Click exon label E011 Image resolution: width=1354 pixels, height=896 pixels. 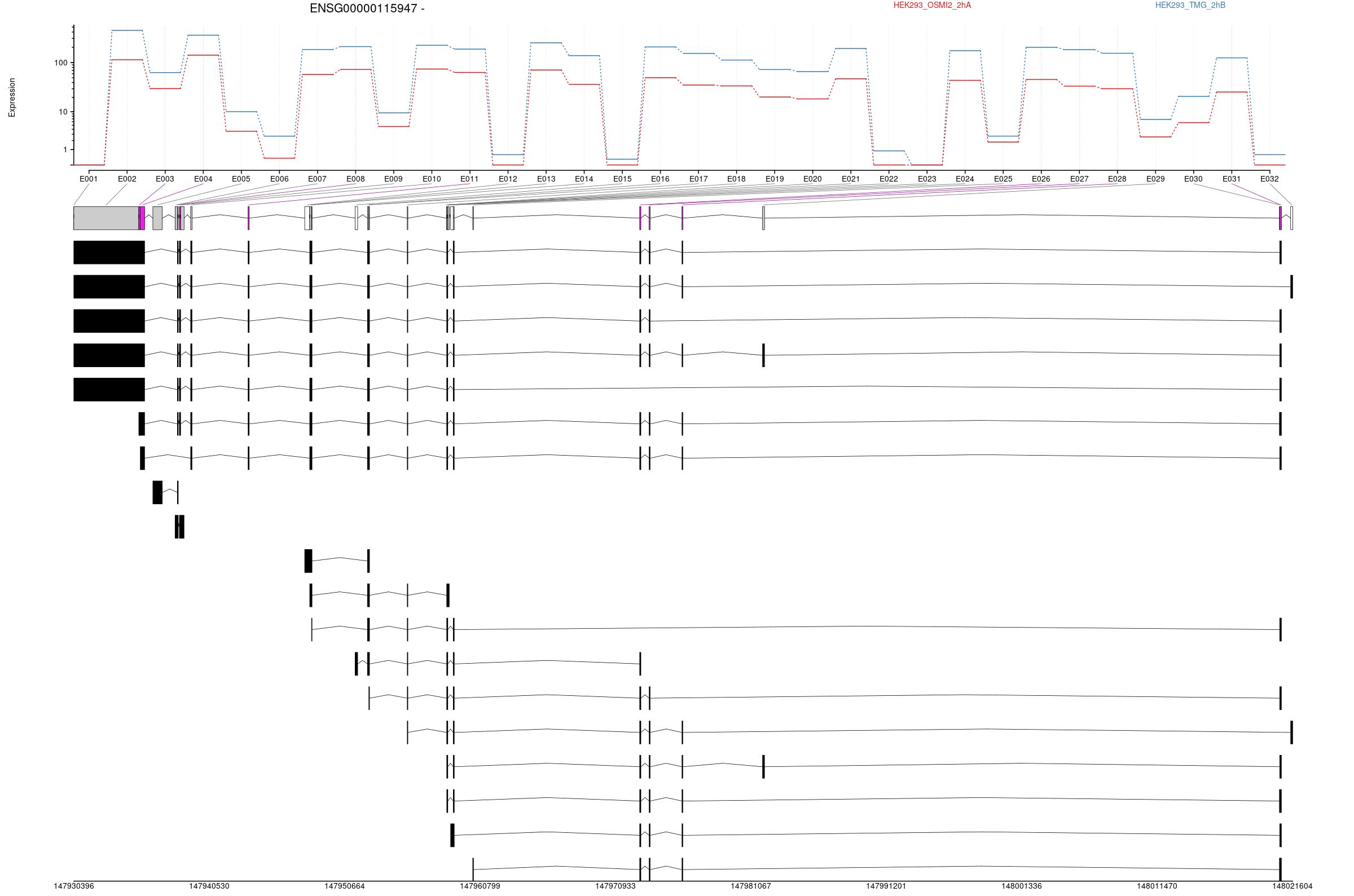click(470, 179)
